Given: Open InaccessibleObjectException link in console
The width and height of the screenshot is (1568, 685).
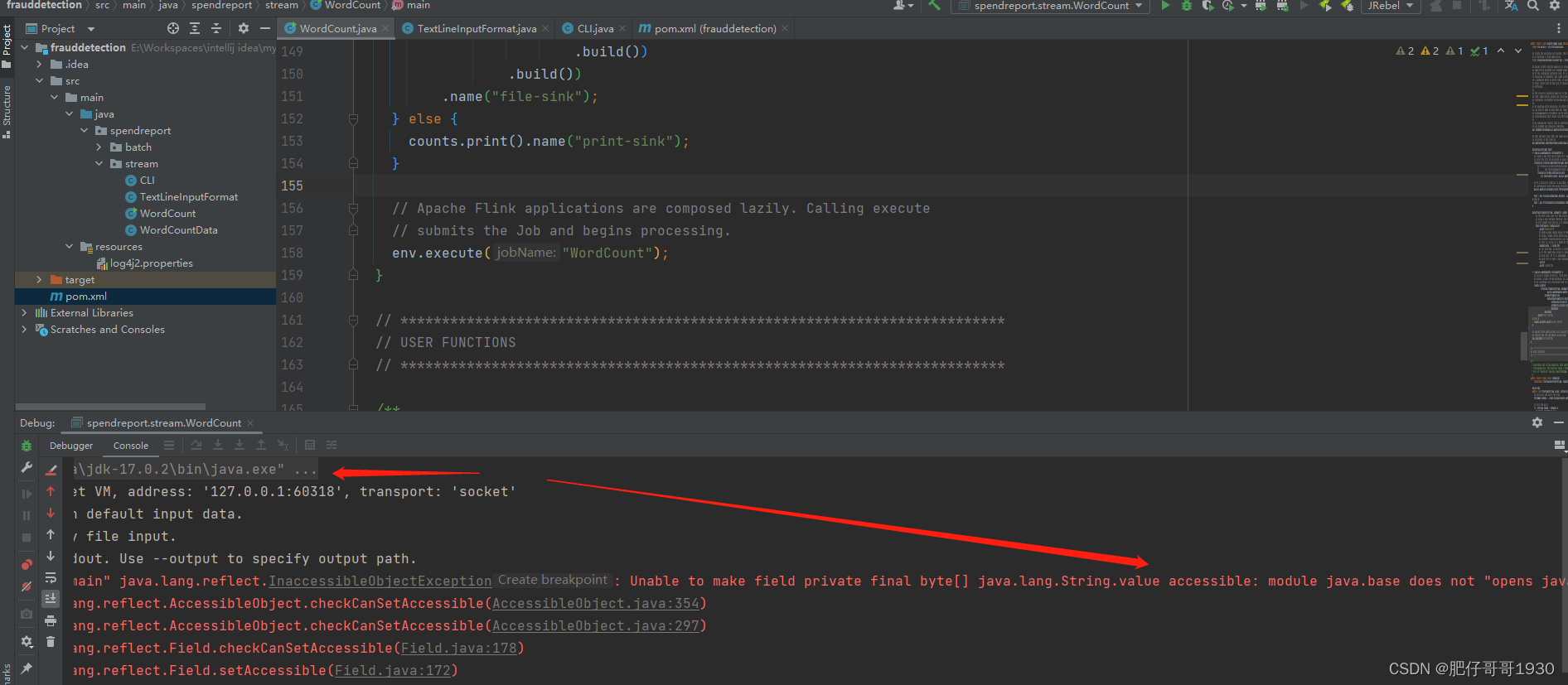Looking at the screenshot, I should pyautogui.click(x=380, y=581).
